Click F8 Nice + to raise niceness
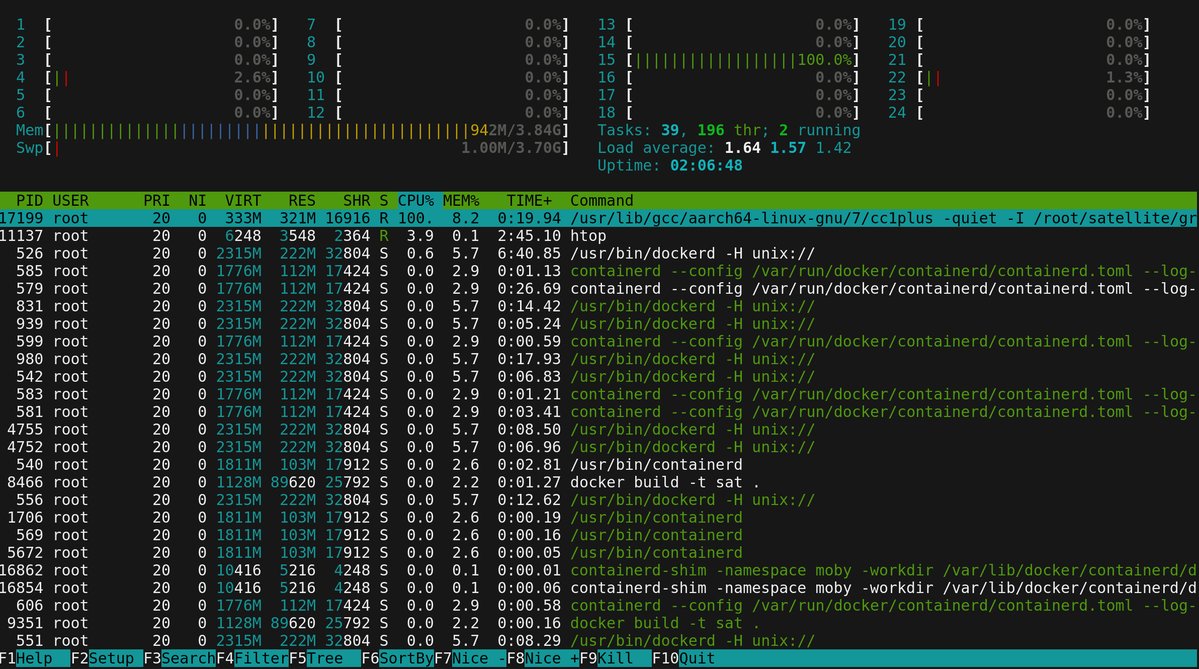The width and height of the screenshot is (1199, 669). (x=543, y=658)
